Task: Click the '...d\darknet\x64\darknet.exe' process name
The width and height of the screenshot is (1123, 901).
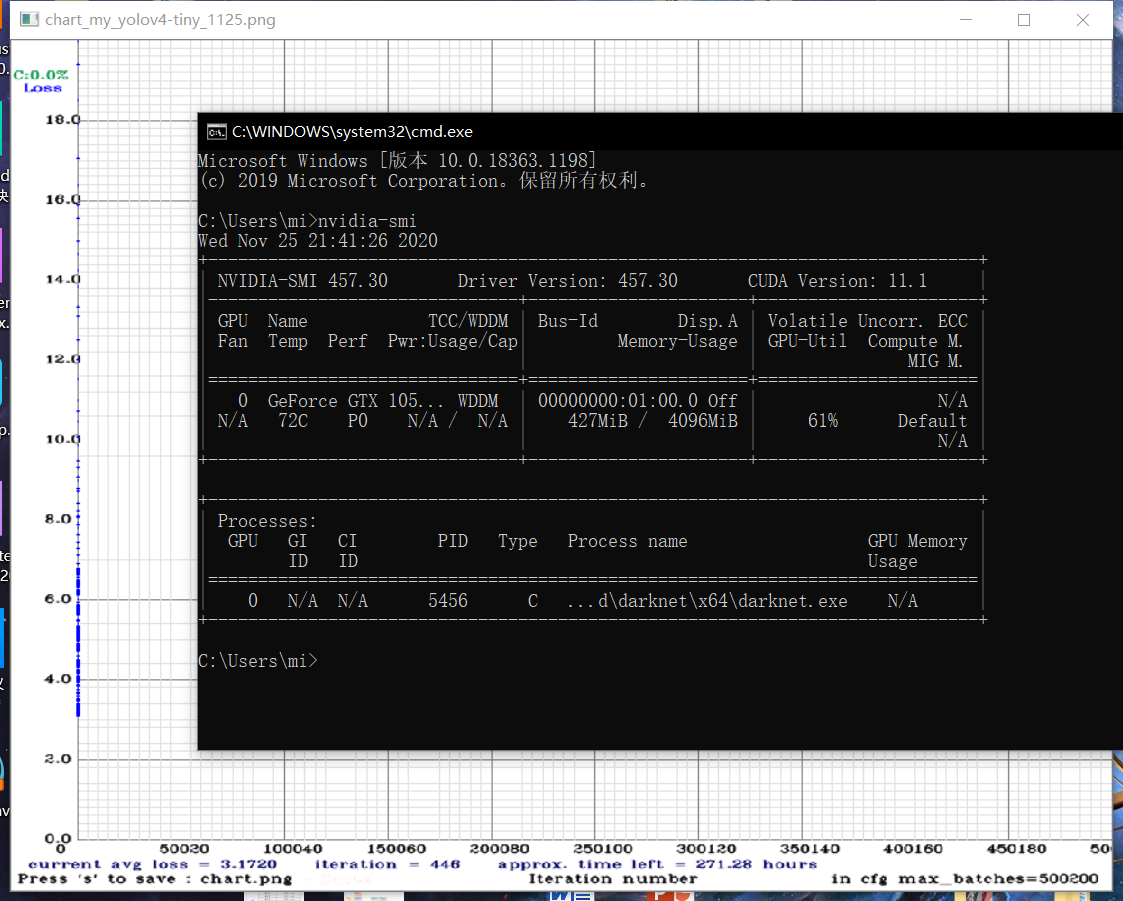Action: (707, 600)
